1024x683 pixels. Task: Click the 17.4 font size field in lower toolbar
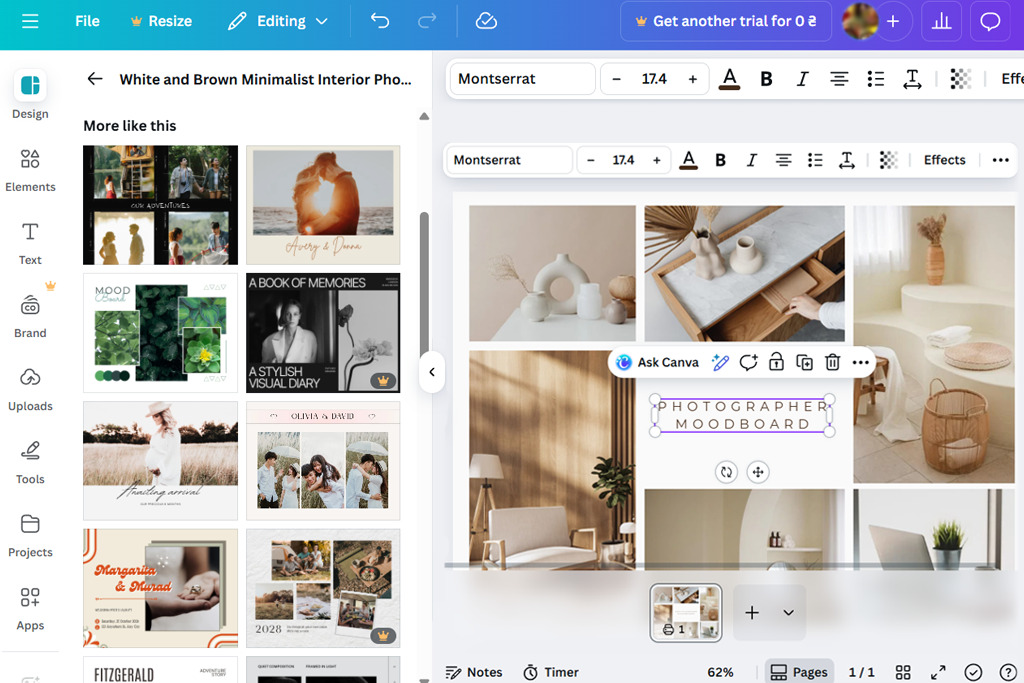[x=623, y=160]
